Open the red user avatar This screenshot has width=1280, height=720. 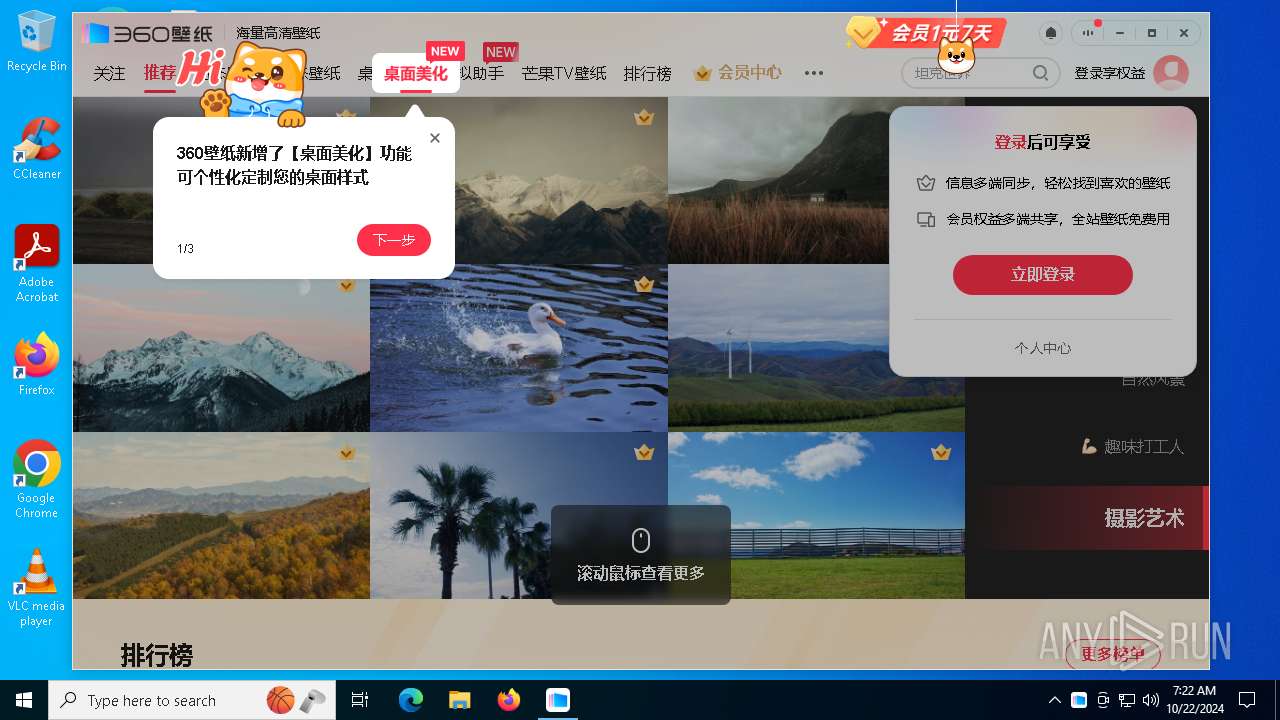coord(1171,73)
